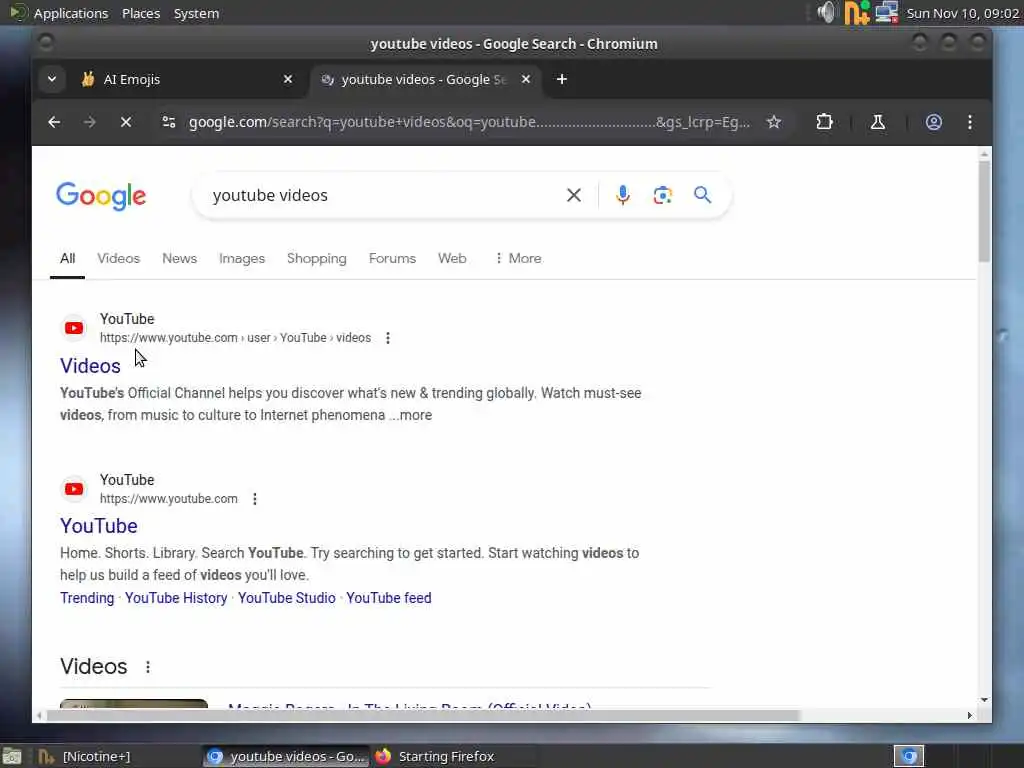Open the Videos result link
1024x768 pixels.
pos(90,366)
